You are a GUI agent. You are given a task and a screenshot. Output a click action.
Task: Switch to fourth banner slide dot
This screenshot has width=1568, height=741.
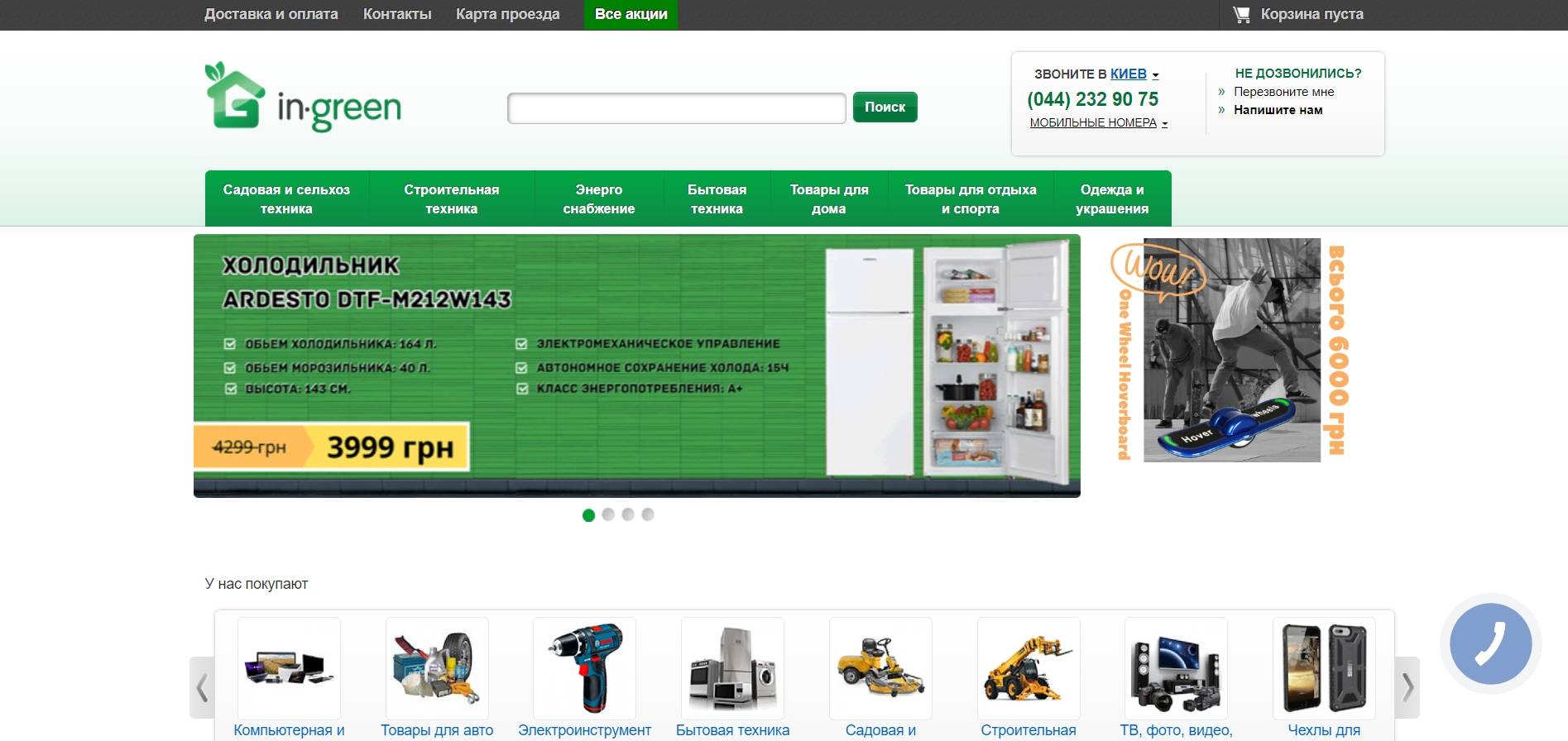648,514
